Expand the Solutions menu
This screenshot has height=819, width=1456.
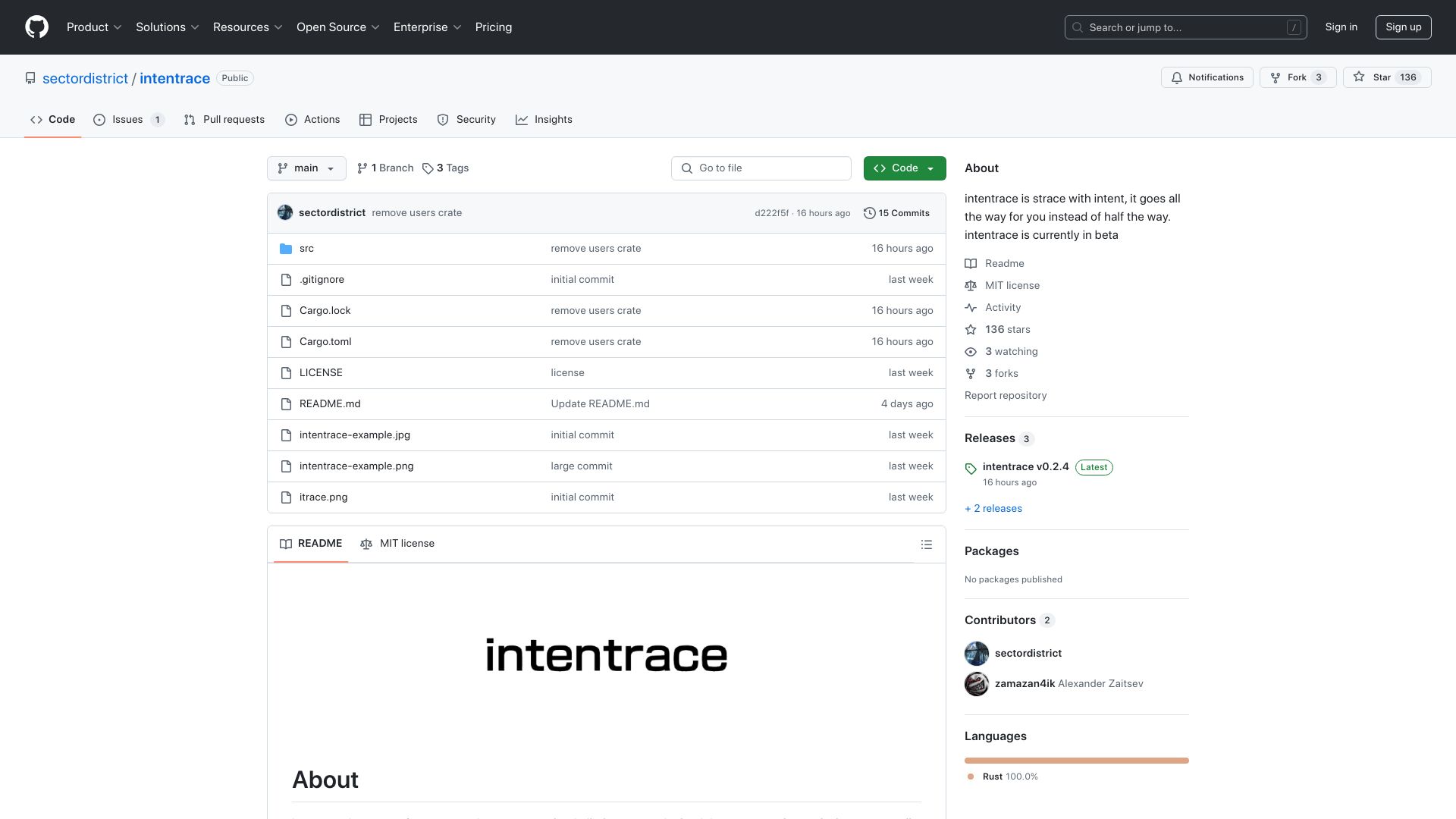pyautogui.click(x=168, y=27)
